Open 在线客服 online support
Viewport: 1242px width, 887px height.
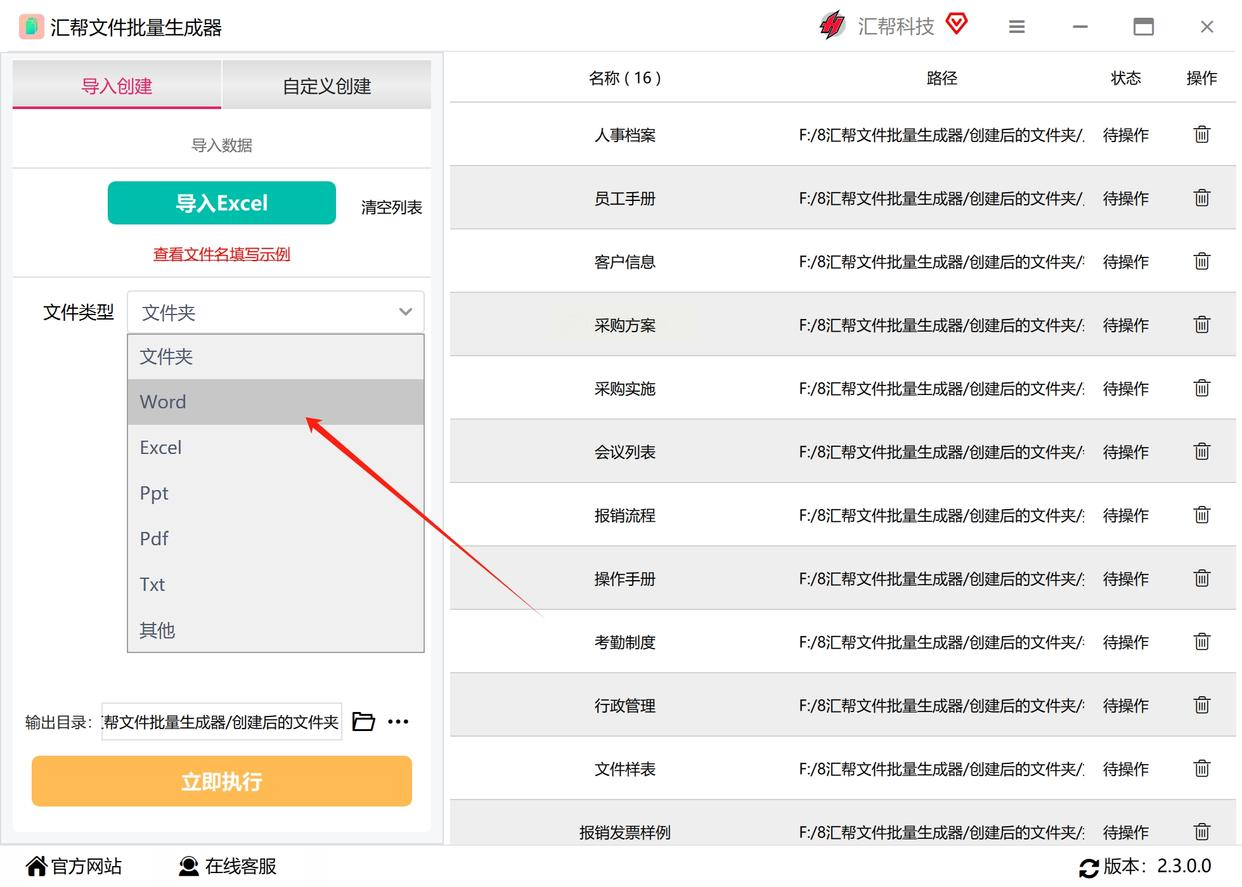pyautogui.click(x=227, y=866)
